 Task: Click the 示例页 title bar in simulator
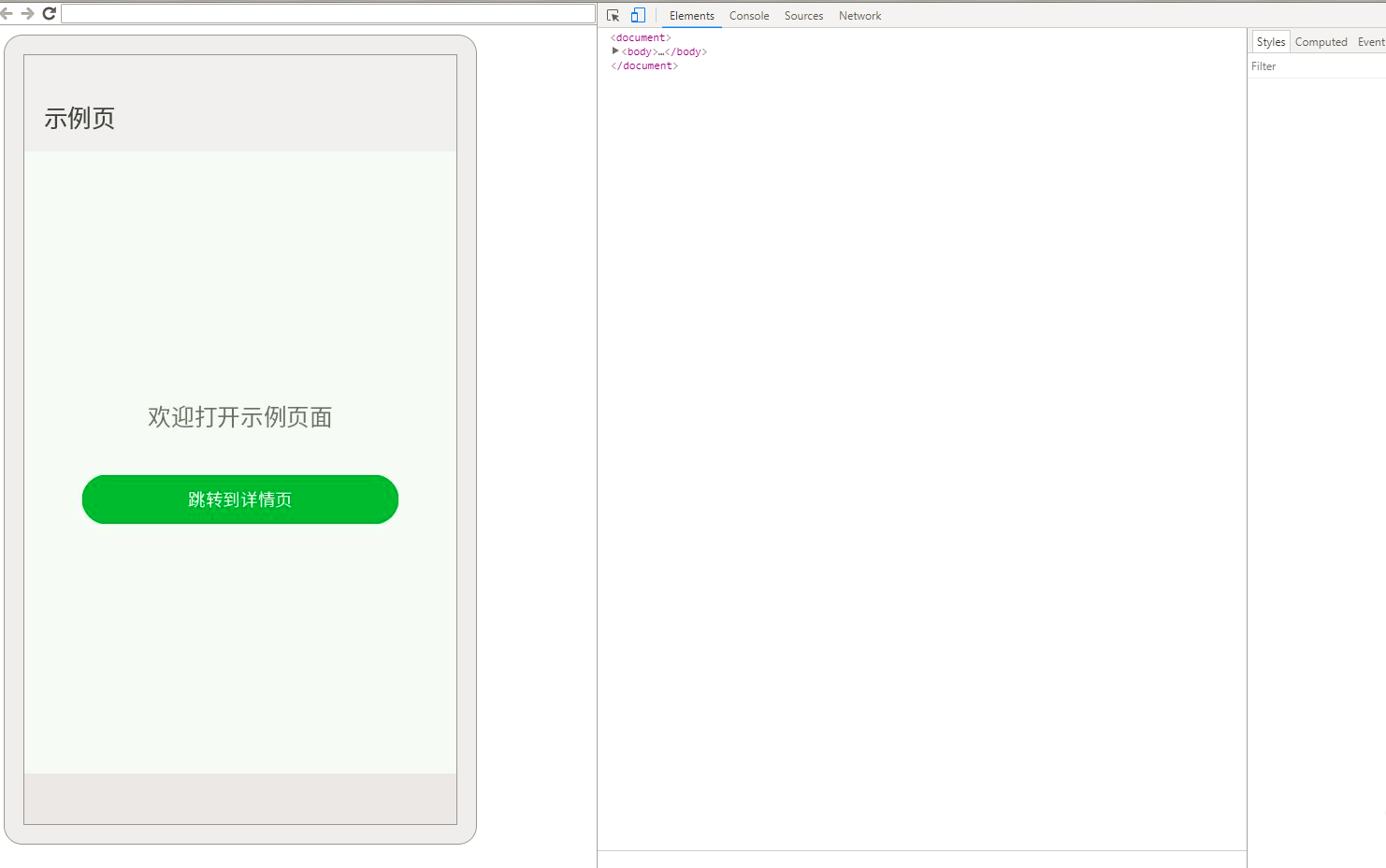coord(80,119)
